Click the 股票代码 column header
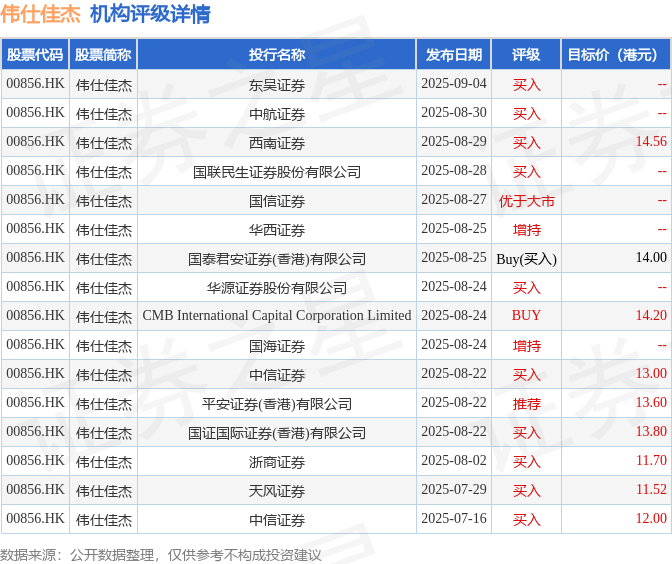This screenshot has width=672, height=564. click(35, 54)
